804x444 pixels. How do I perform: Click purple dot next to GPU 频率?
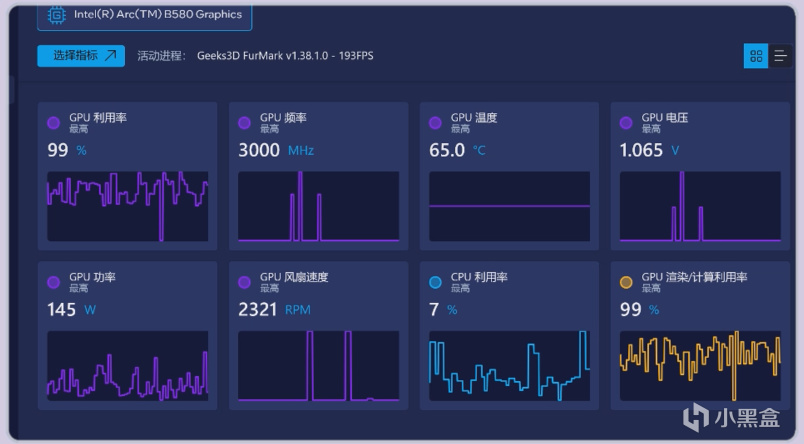(244, 123)
